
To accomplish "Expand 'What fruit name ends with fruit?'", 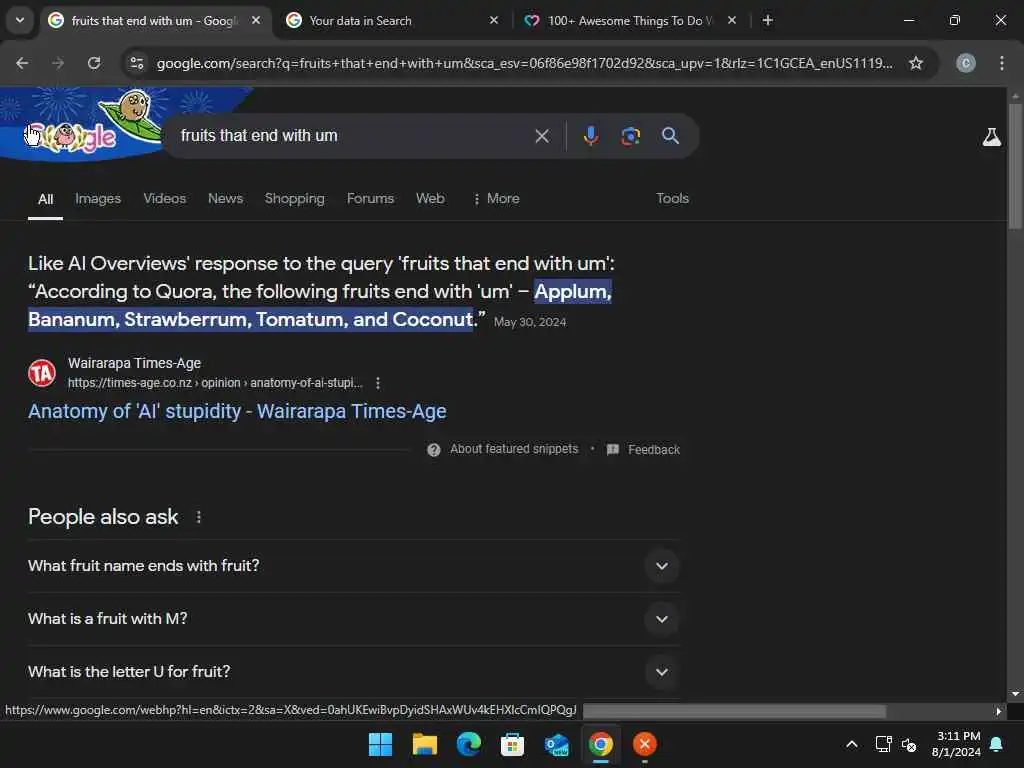I will (353, 566).
